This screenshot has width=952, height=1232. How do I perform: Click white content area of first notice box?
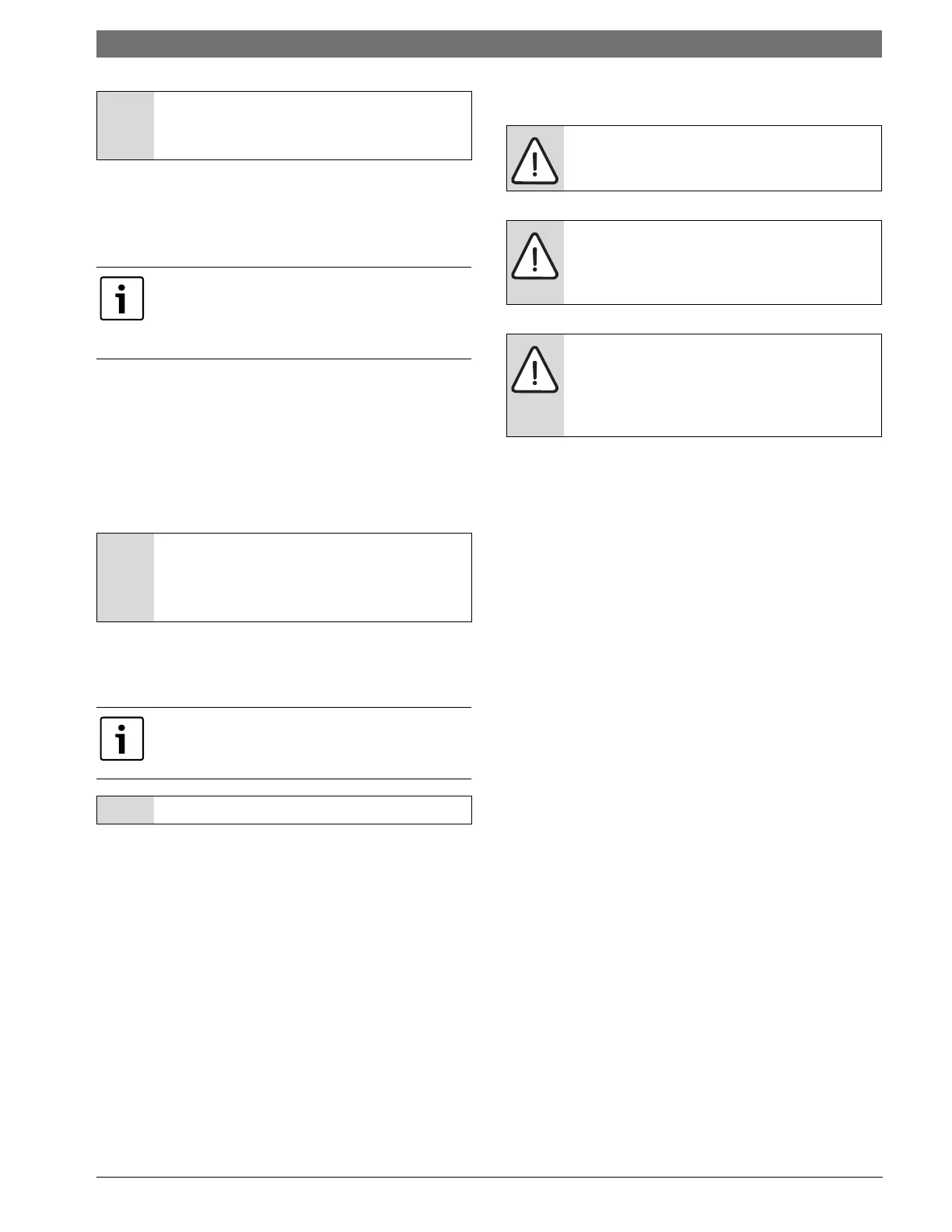(313, 126)
